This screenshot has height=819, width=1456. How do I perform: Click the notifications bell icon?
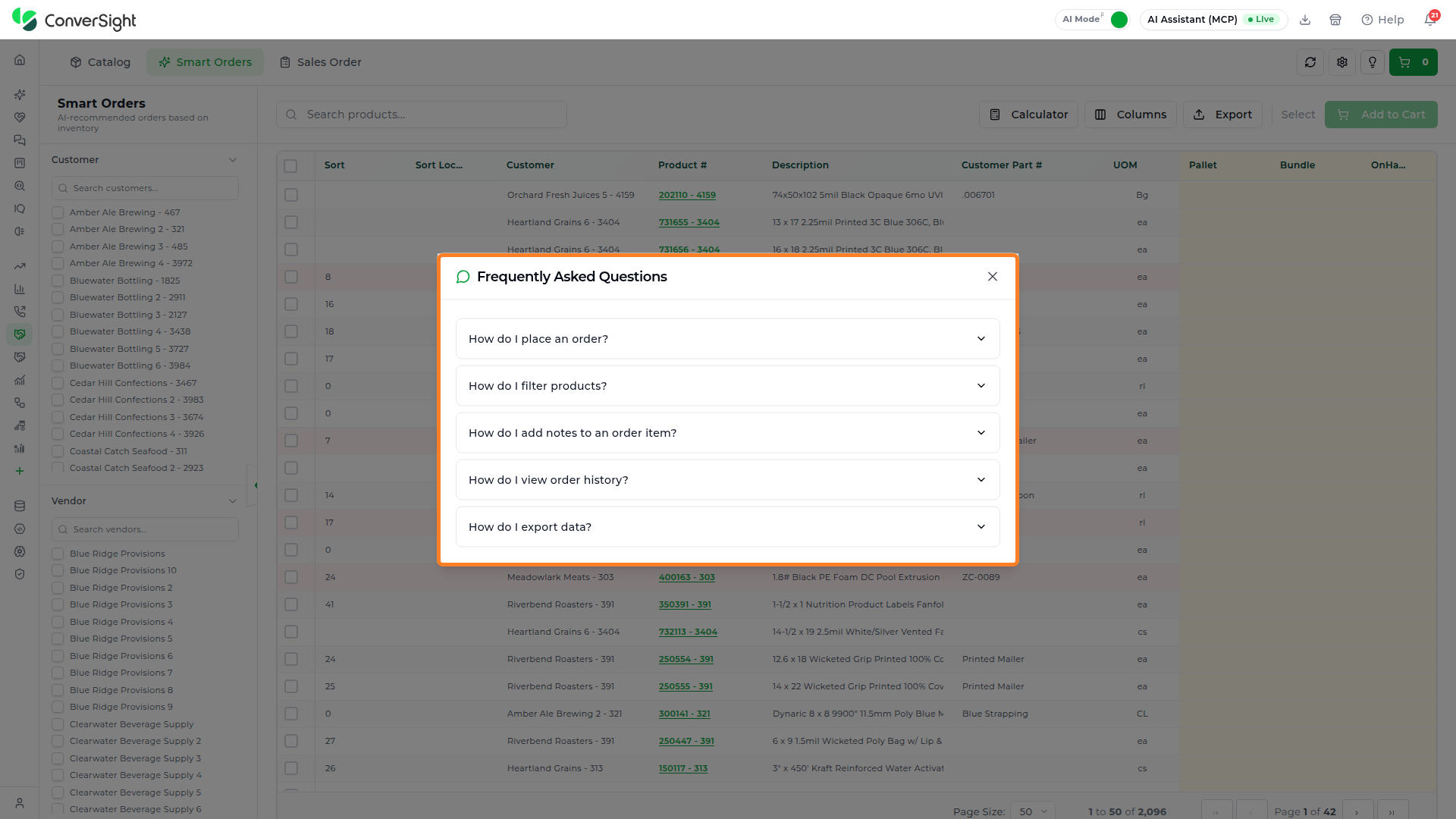click(1430, 20)
